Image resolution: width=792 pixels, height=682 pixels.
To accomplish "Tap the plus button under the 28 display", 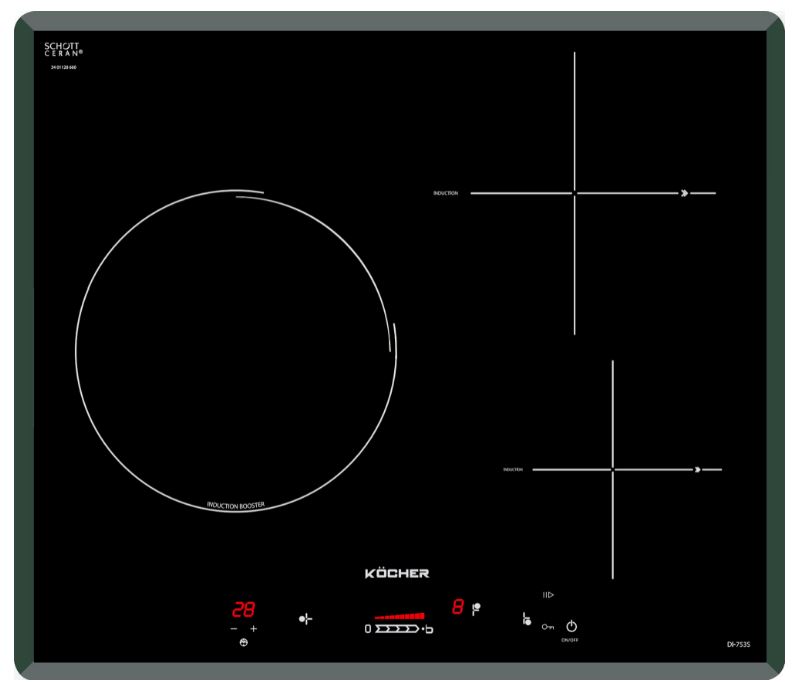I will point(254,629).
